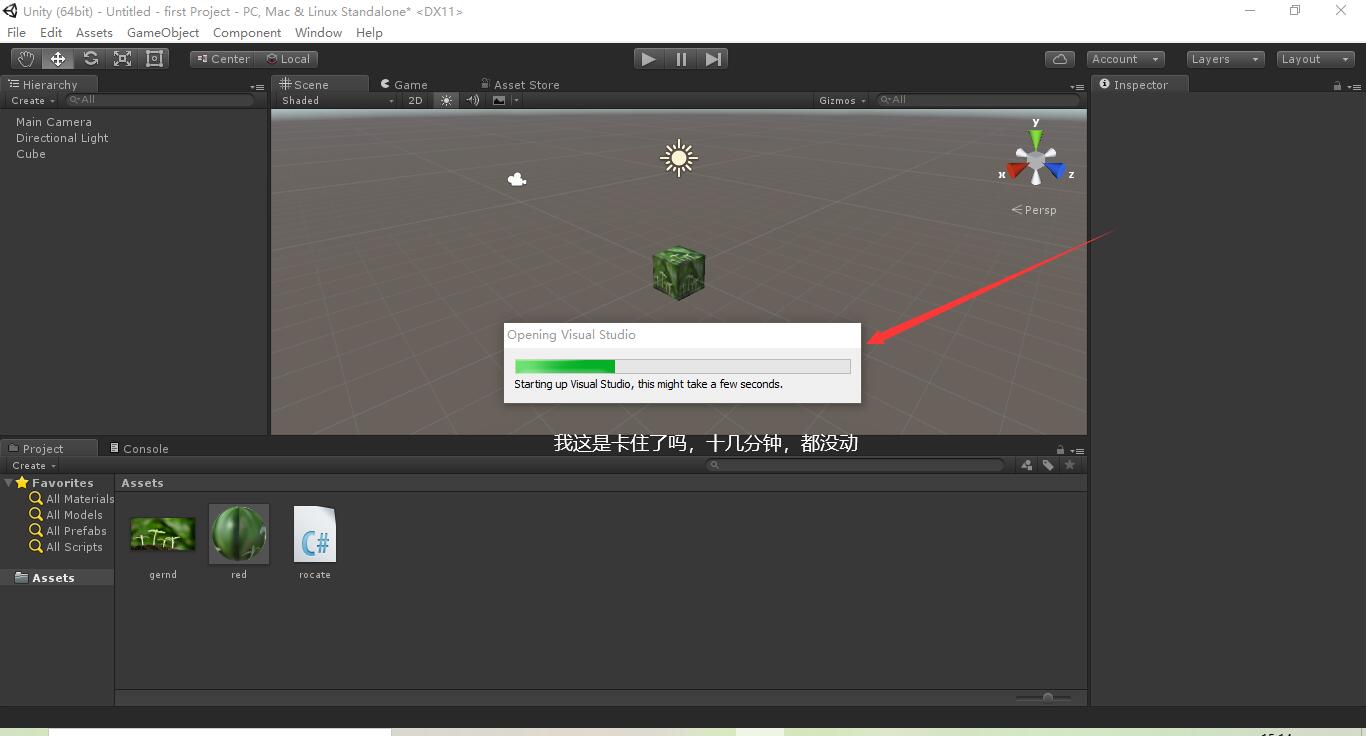This screenshot has height=736, width=1366.
Task: Select the Hand pan tool
Action: [25, 58]
